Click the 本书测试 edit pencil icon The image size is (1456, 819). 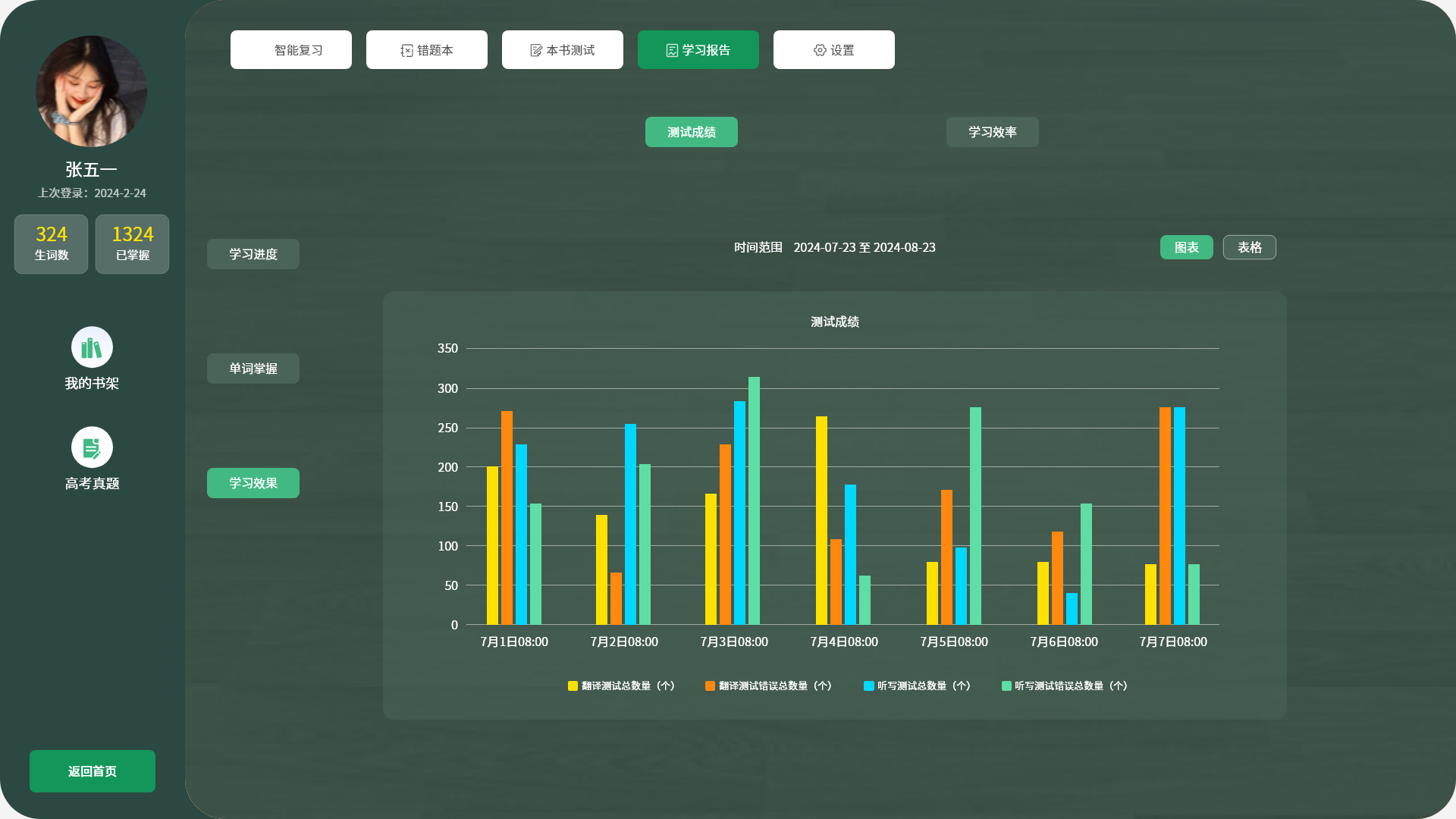click(536, 50)
